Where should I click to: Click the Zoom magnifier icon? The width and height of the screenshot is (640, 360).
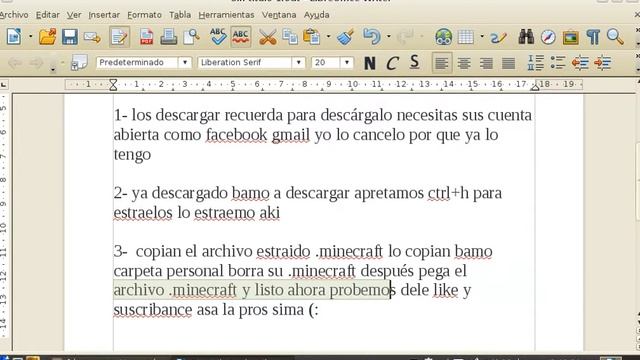point(615,37)
